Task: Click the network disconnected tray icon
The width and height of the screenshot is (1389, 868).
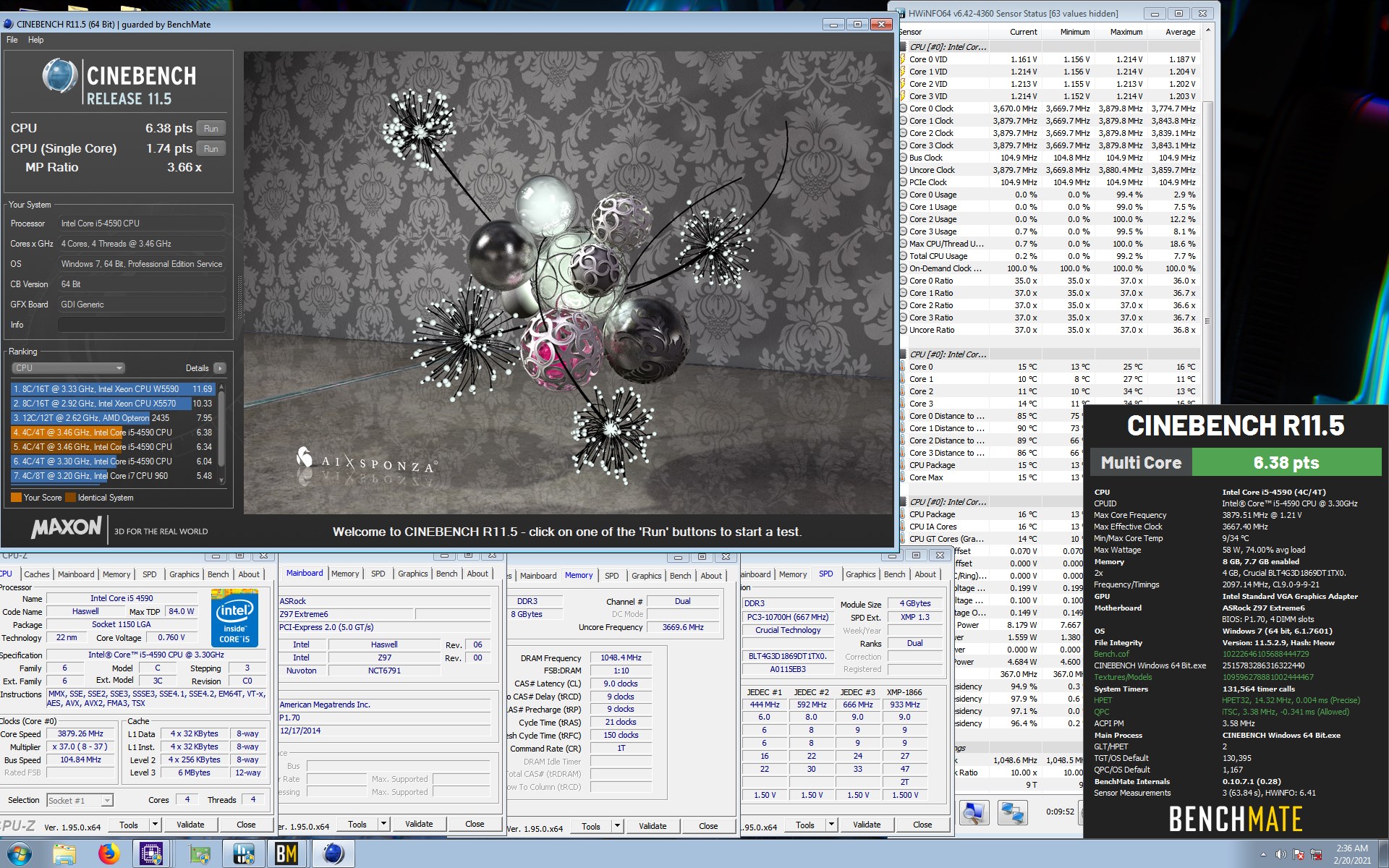Action: click(x=1316, y=854)
